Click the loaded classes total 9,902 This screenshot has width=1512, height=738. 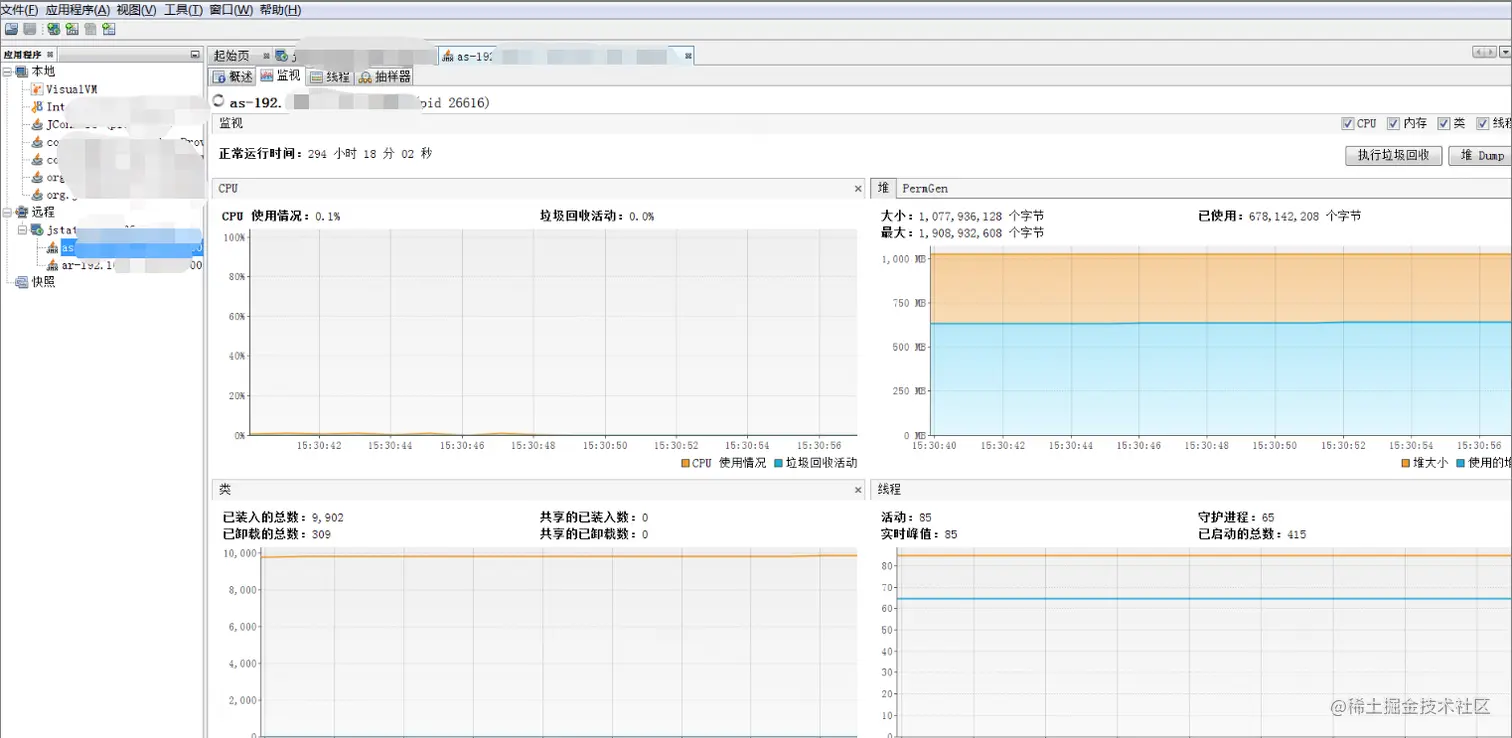click(328, 517)
